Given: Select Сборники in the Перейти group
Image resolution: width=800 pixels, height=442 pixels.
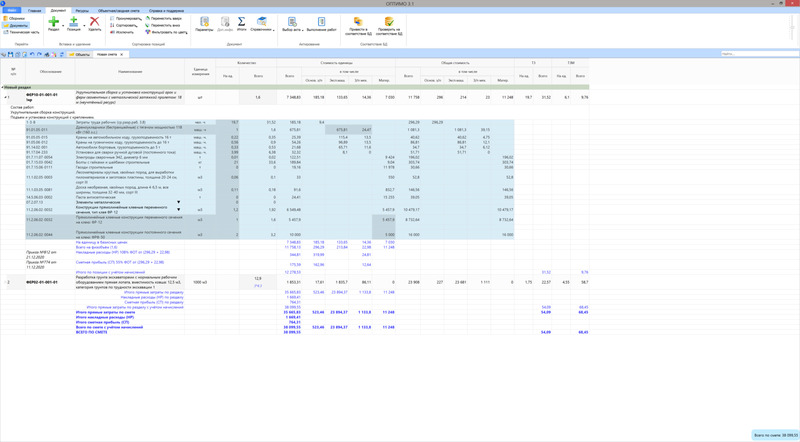Looking at the screenshot, I should [x=16, y=18].
